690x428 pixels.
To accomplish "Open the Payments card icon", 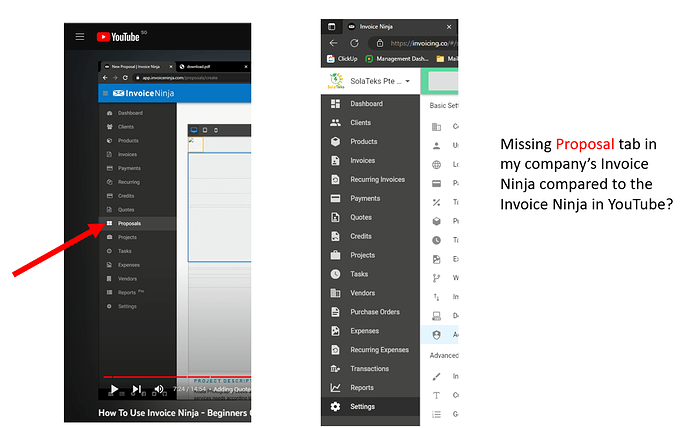I will (335, 198).
